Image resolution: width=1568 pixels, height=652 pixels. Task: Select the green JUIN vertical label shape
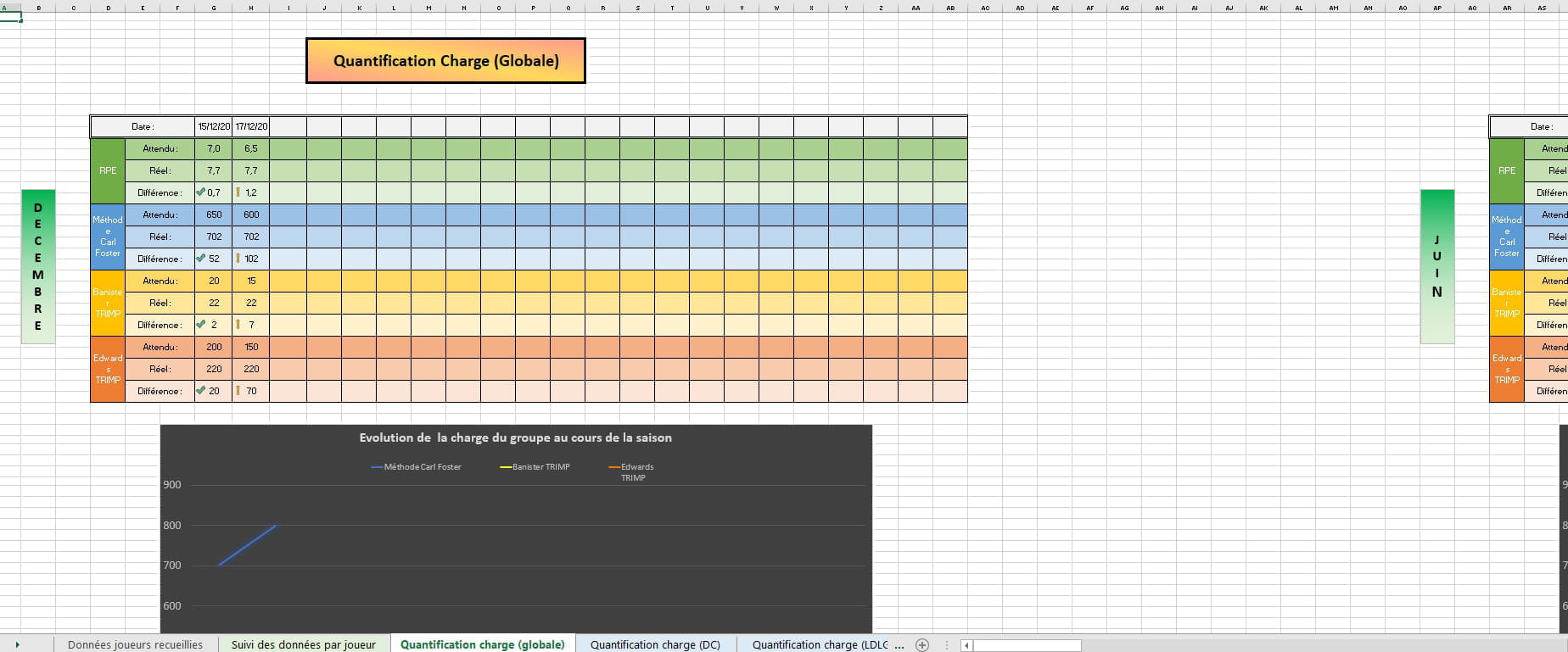coord(1437,266)
